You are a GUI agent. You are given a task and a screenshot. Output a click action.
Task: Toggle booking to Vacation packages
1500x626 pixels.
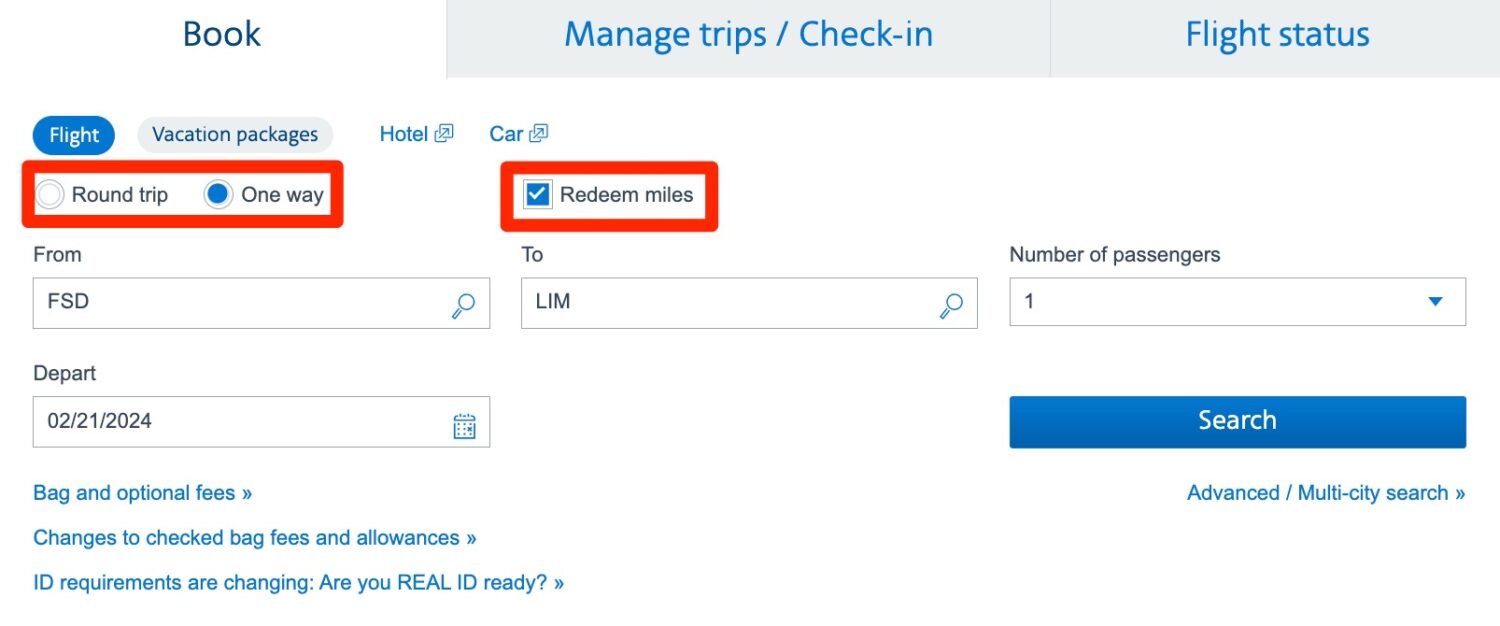[235, 134]
